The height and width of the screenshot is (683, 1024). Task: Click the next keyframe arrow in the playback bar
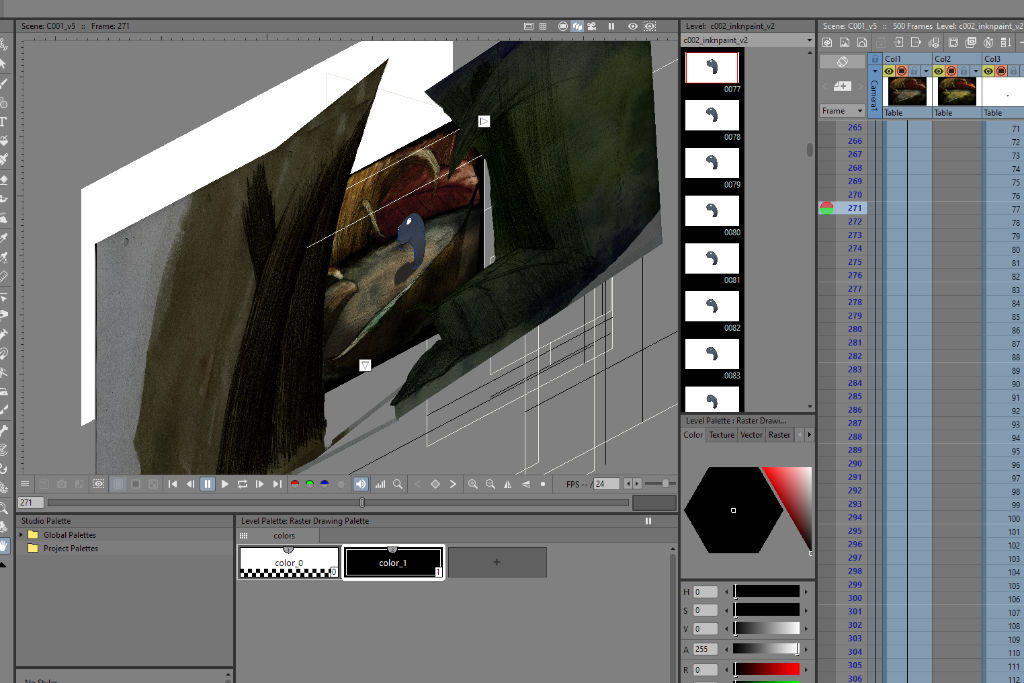[x=454, y=484]
